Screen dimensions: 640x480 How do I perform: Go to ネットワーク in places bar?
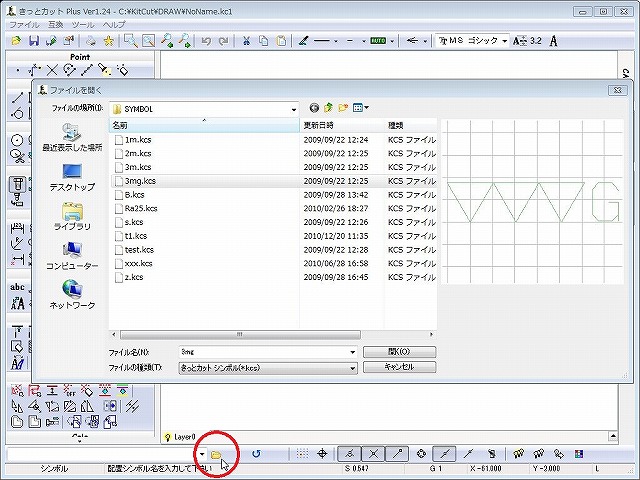[72, 295]
